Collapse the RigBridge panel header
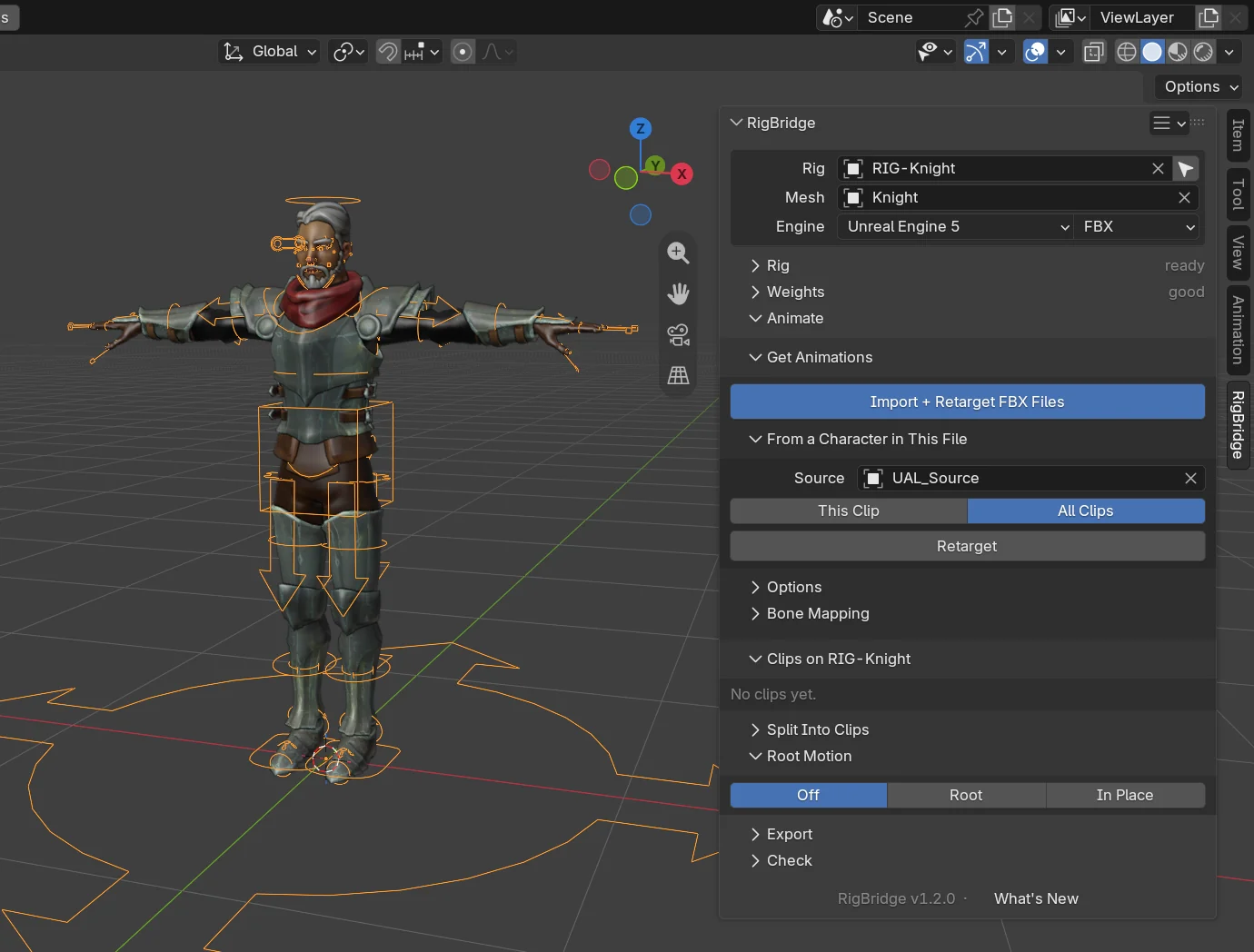1254x952 pixels. tap(773, 123)
